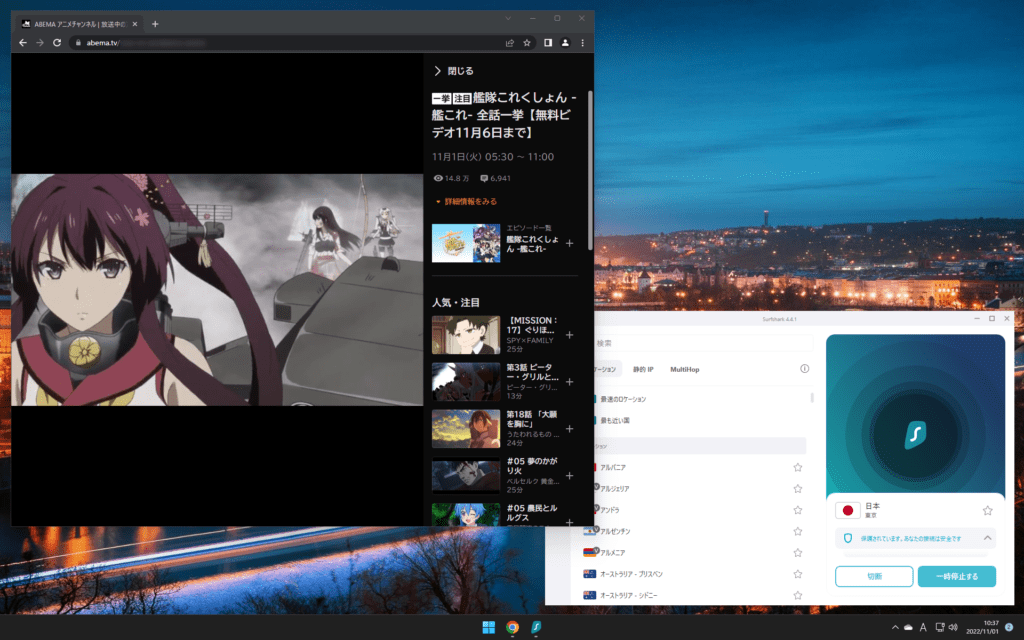Switch to 静的 IP tab in Surfshark
The width and height of the screenshot is (1024, 640).
(643, 370)
